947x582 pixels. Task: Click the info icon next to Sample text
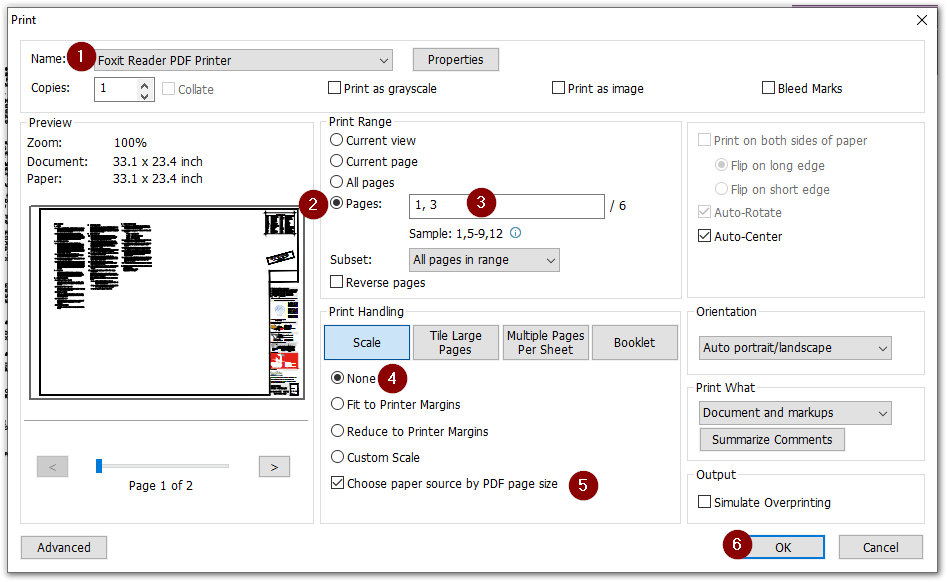coord(516,233)
